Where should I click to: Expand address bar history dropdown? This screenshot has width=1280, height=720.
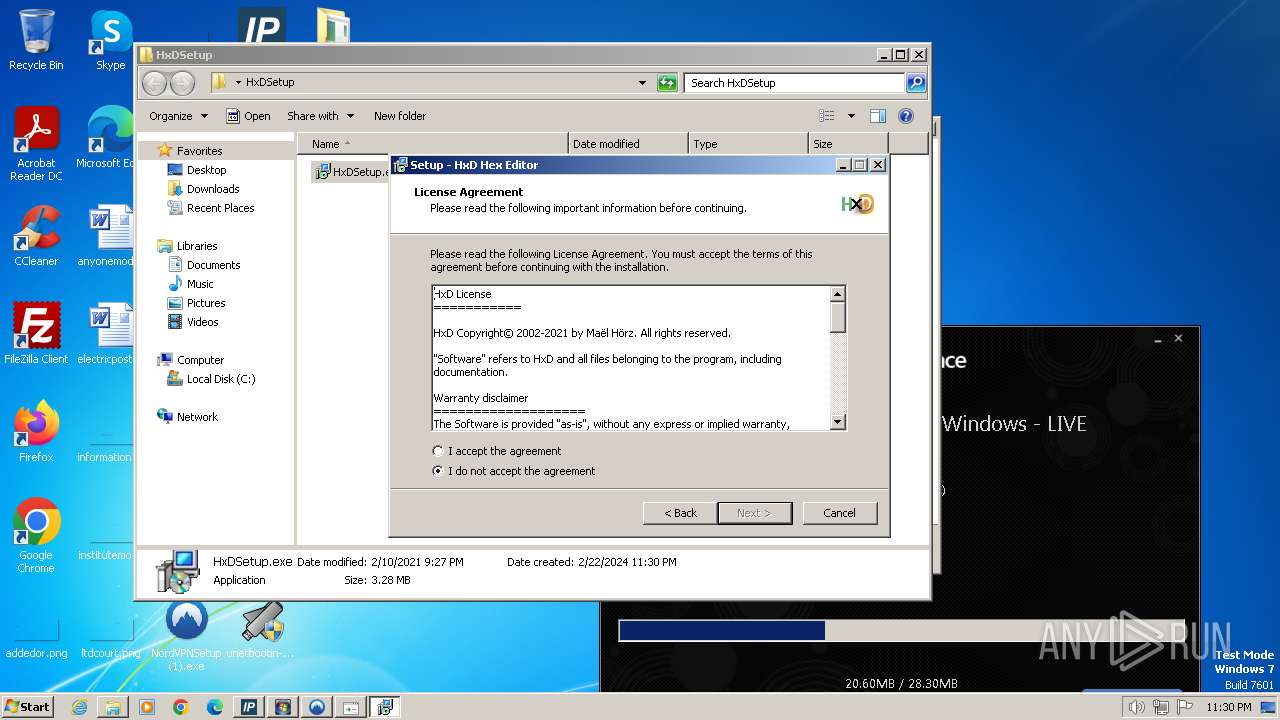[642, 83]
